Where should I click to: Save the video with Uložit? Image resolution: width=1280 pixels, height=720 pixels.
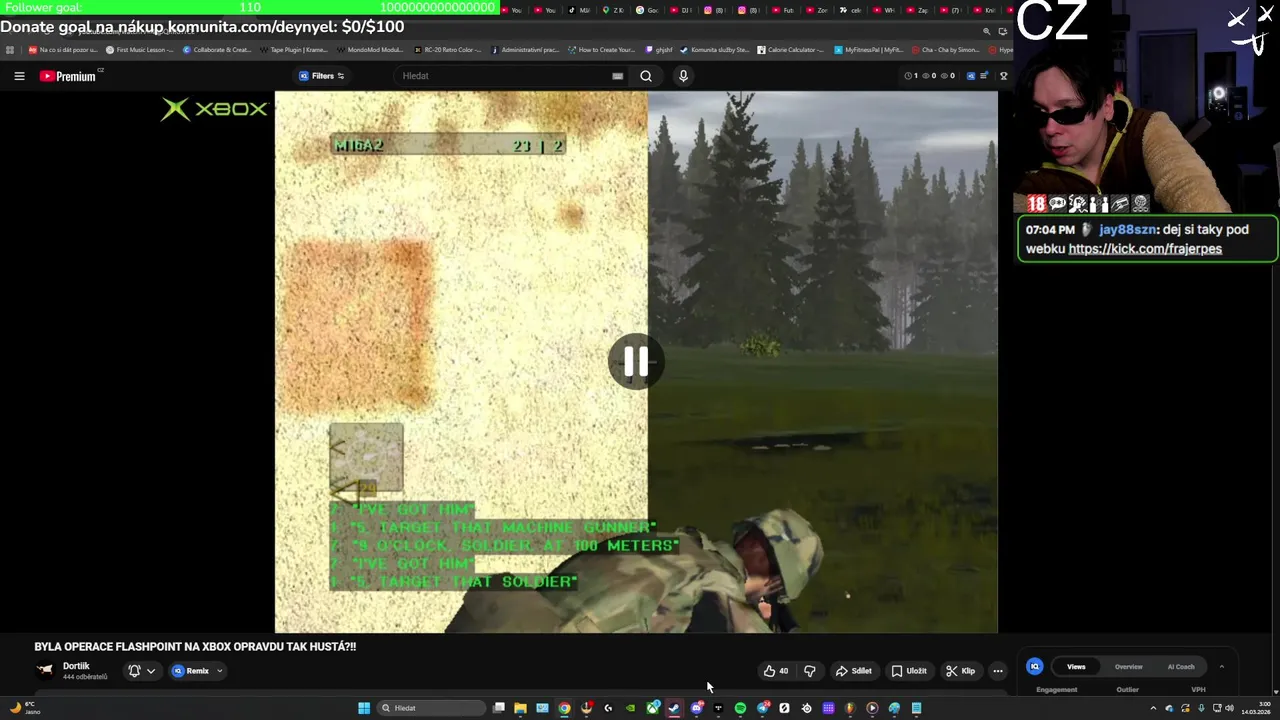click(909, 671)
